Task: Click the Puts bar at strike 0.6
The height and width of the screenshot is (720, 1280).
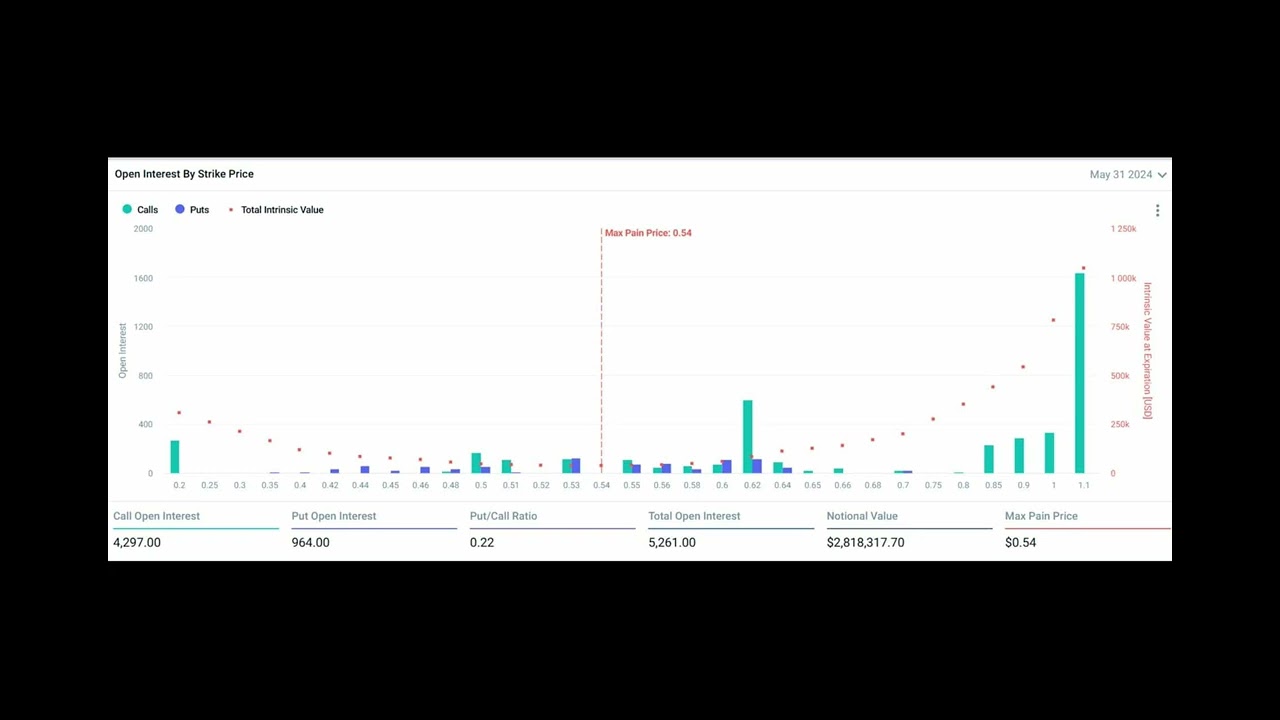Action: point(727,466)
